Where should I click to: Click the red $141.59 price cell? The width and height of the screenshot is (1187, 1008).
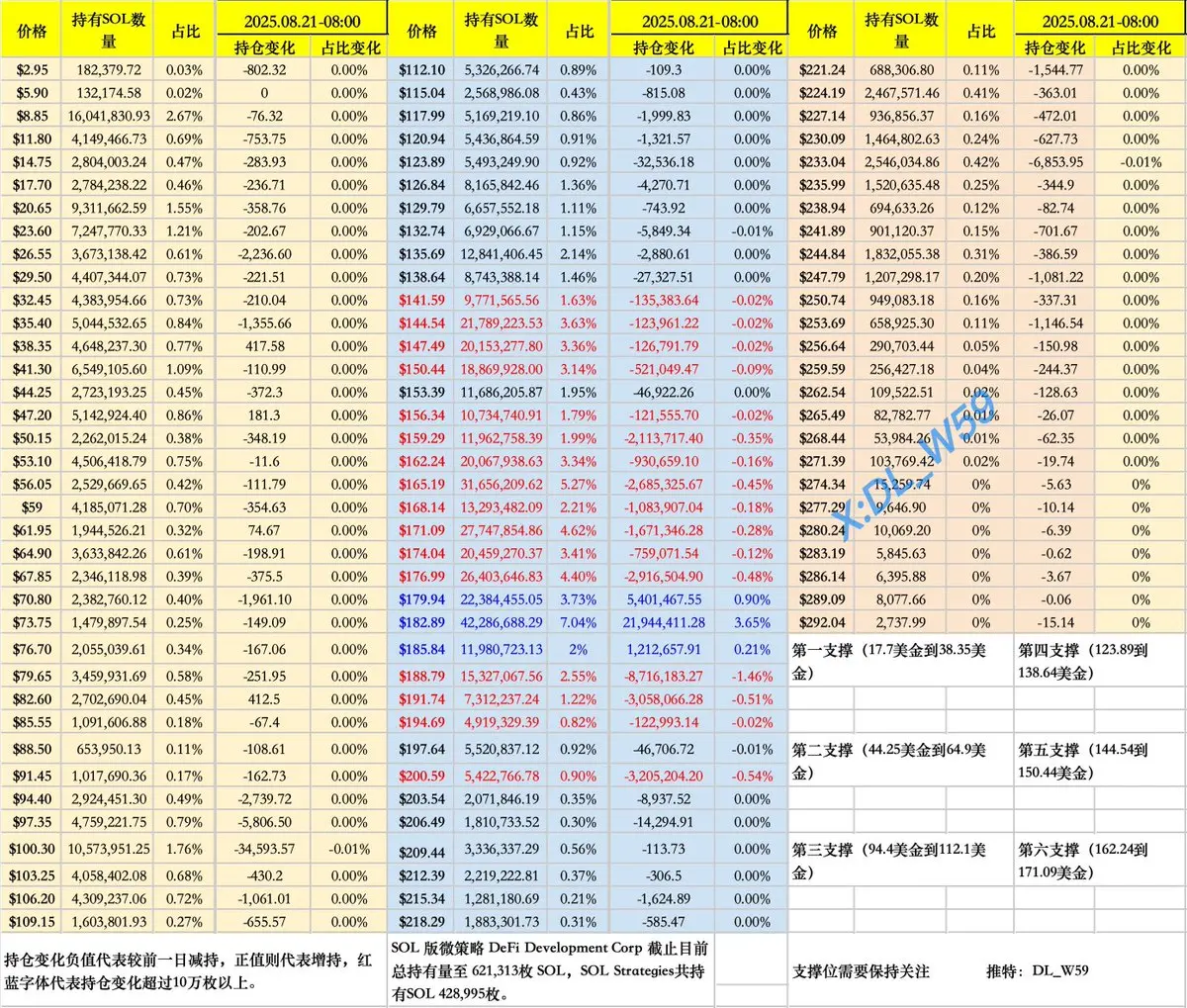coord(422,301)
